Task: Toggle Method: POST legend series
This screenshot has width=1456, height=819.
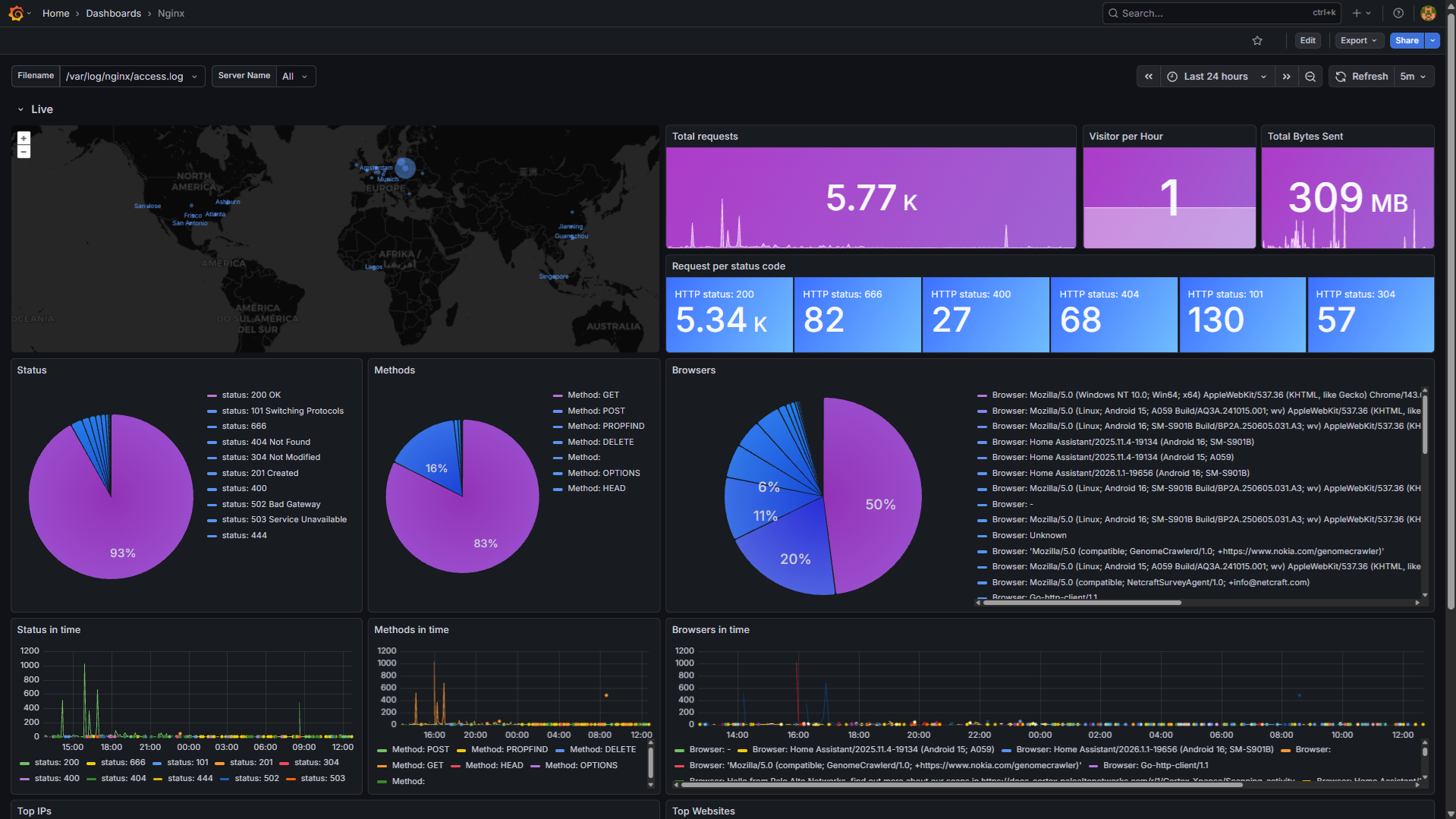Action: 596,411
